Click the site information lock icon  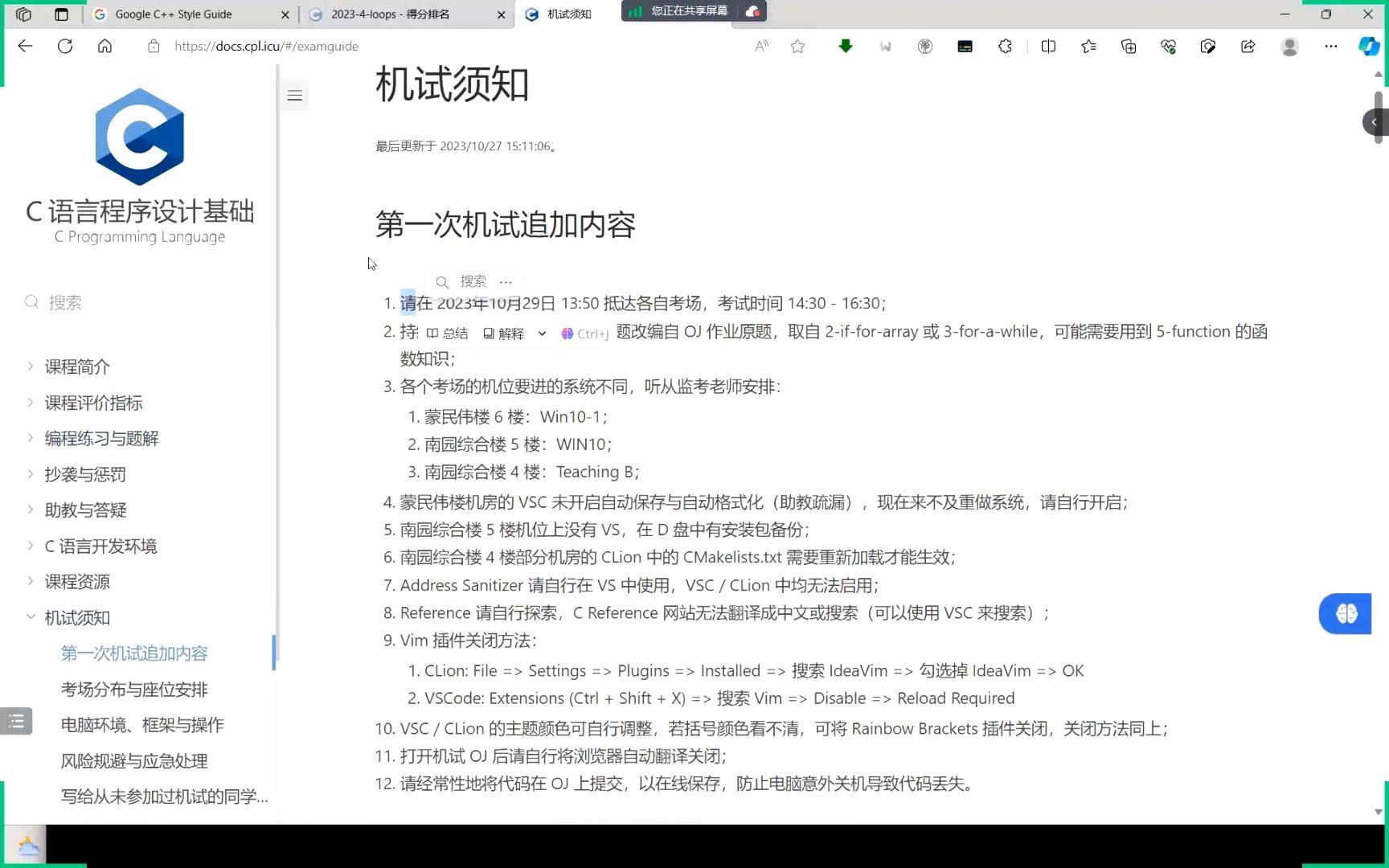point(154,46)
